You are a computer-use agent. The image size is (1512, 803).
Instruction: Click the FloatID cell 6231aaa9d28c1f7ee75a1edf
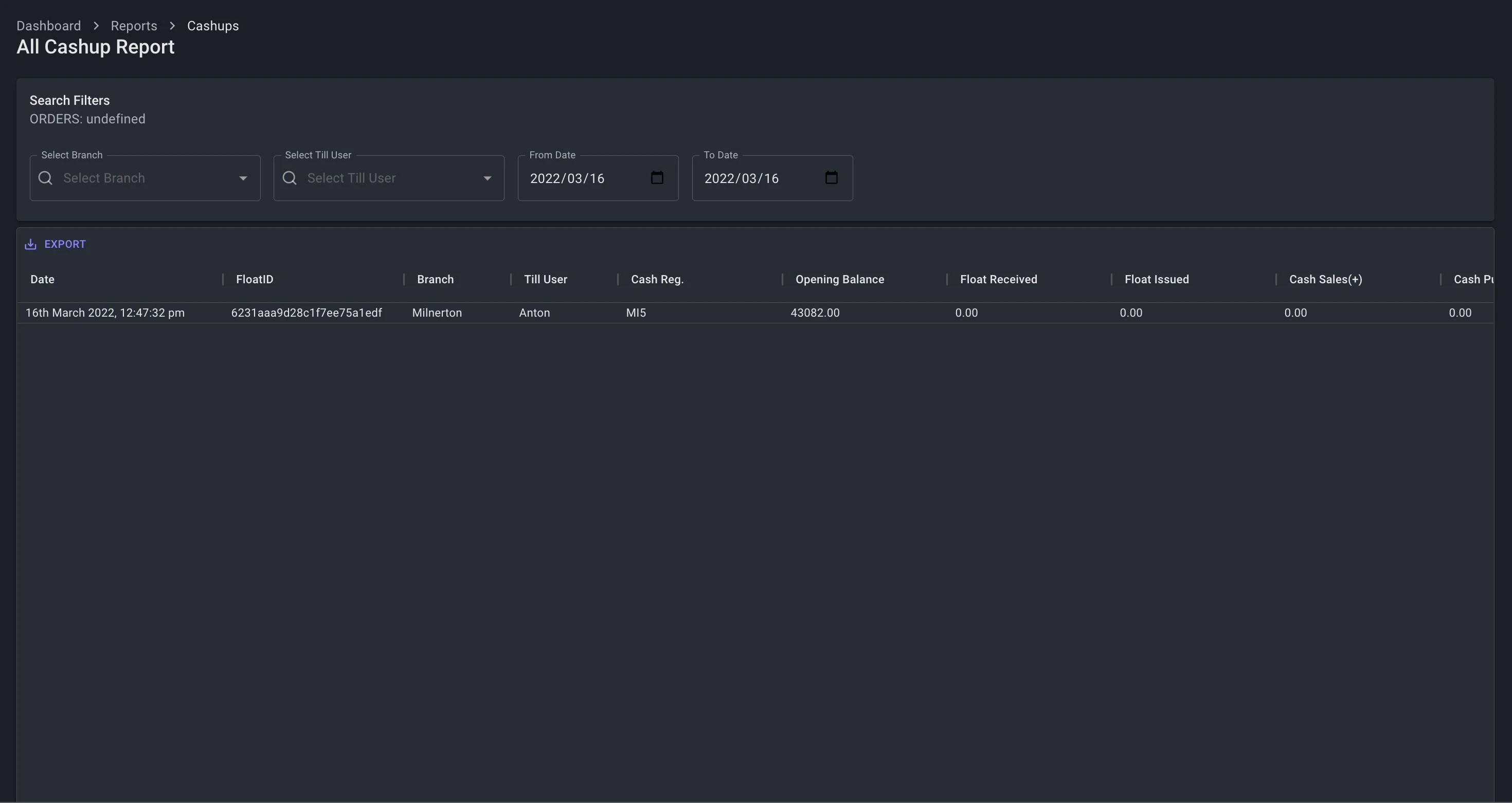pyautogui.click(x=307, y=313)
